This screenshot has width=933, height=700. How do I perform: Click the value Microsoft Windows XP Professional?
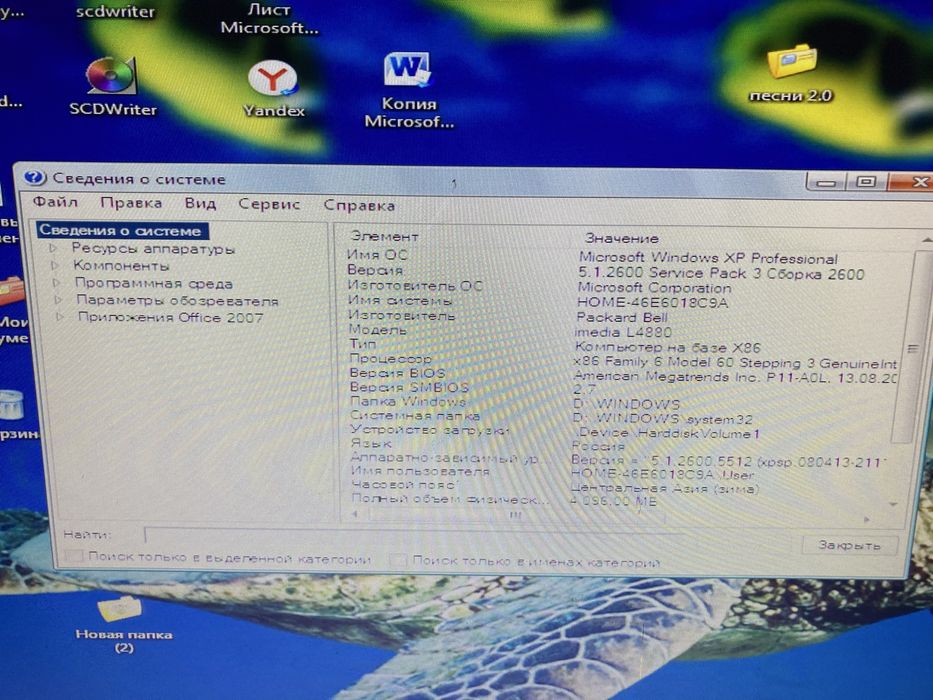click(x=708, y=258)
